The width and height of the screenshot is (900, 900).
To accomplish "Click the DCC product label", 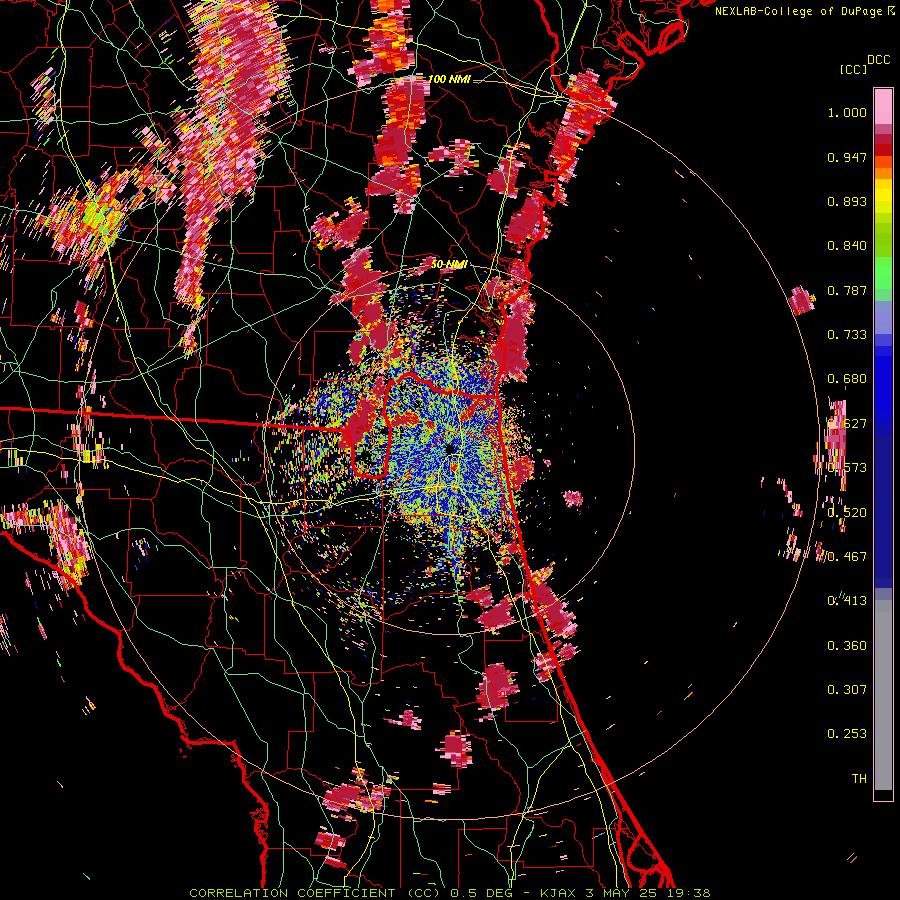I will point(879,60).
